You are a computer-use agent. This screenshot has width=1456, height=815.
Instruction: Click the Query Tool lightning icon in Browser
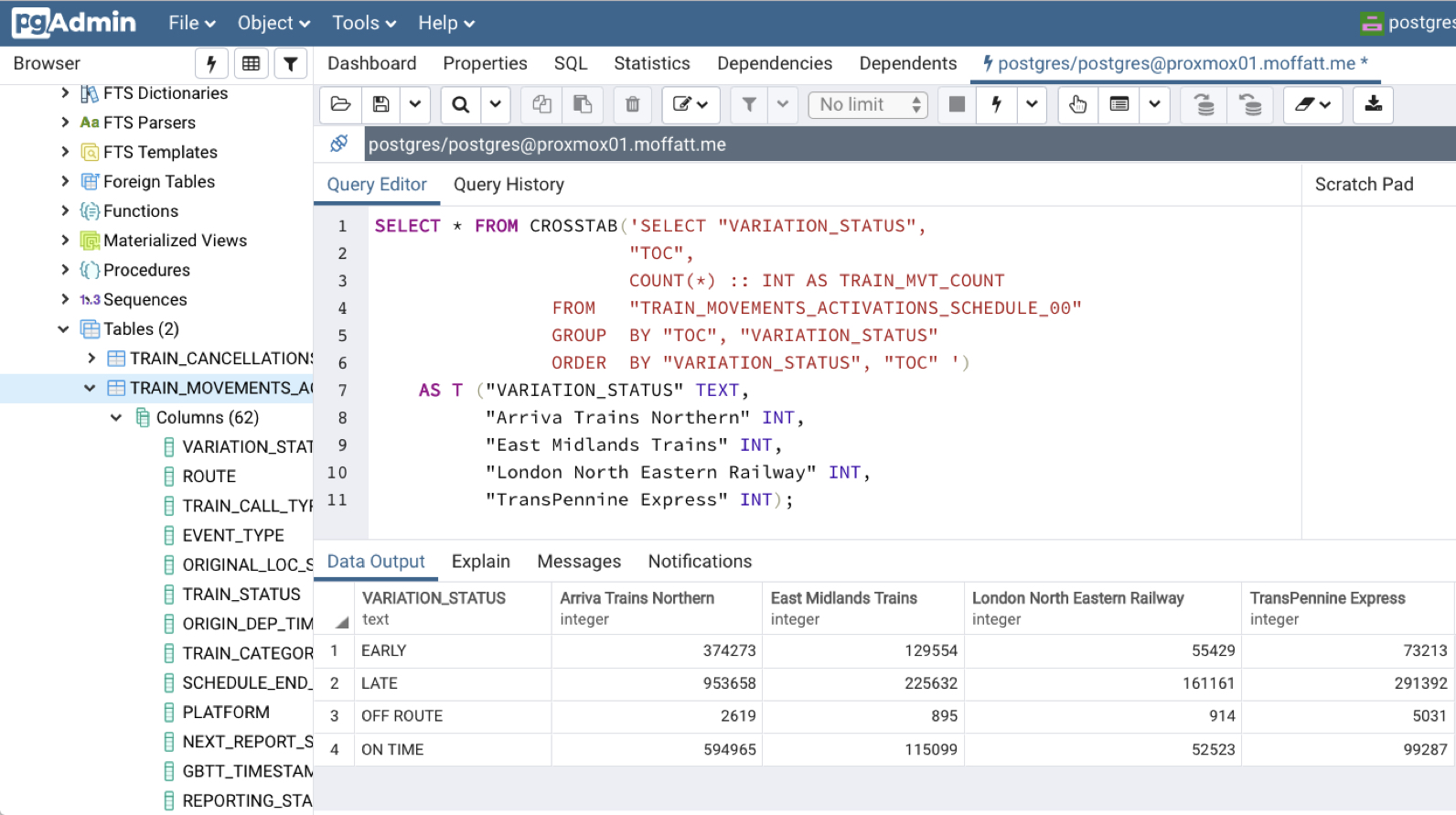click(211, 63)
